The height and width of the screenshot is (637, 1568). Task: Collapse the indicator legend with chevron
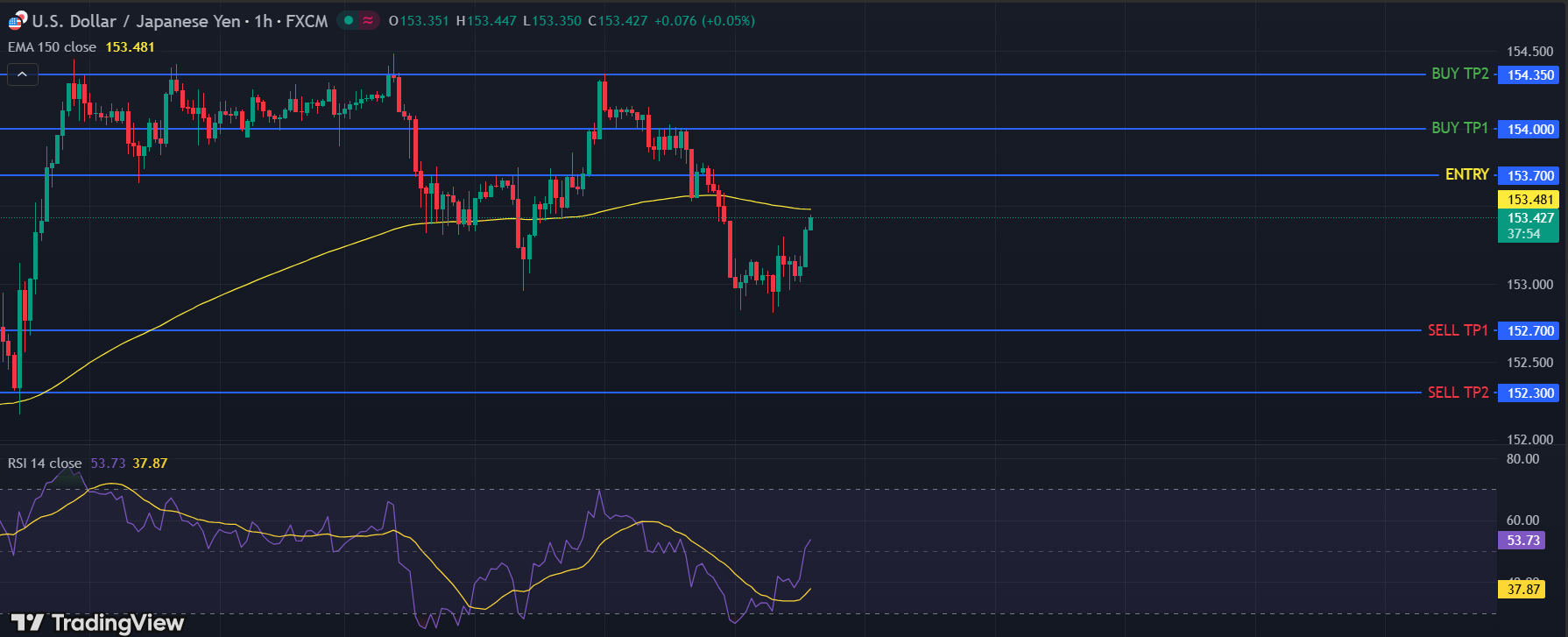(23, 75)
